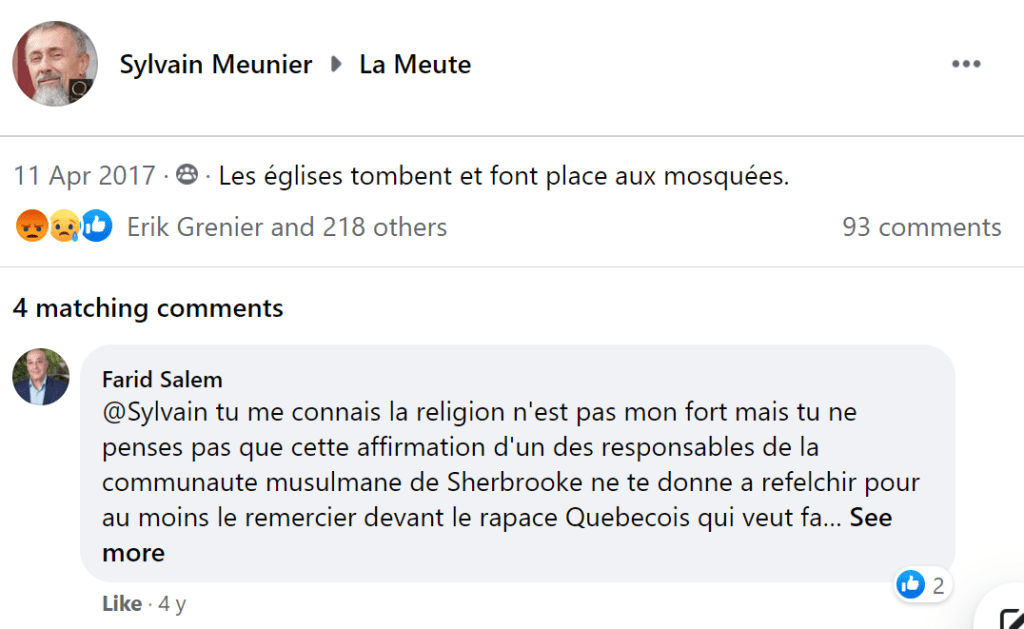The image size is (1024, 629).
Task: Show who reacted: Erik Grenier and 218 others
Action: (x=287, y=227)
